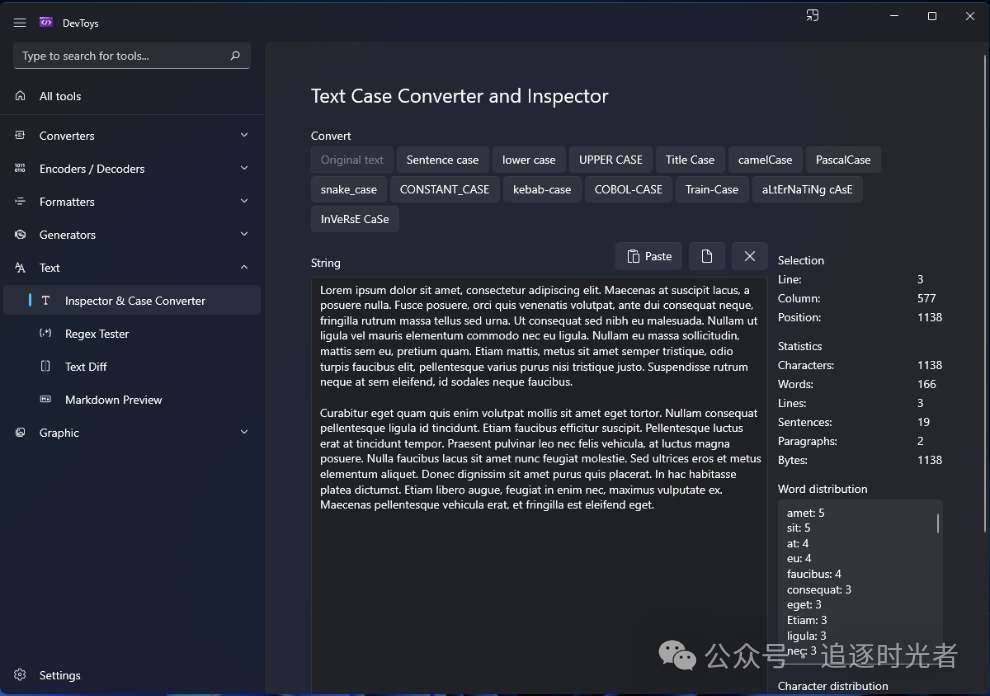Click the Paragraphs value 2
Screen dimensions: 990x696
coord(920,441)
